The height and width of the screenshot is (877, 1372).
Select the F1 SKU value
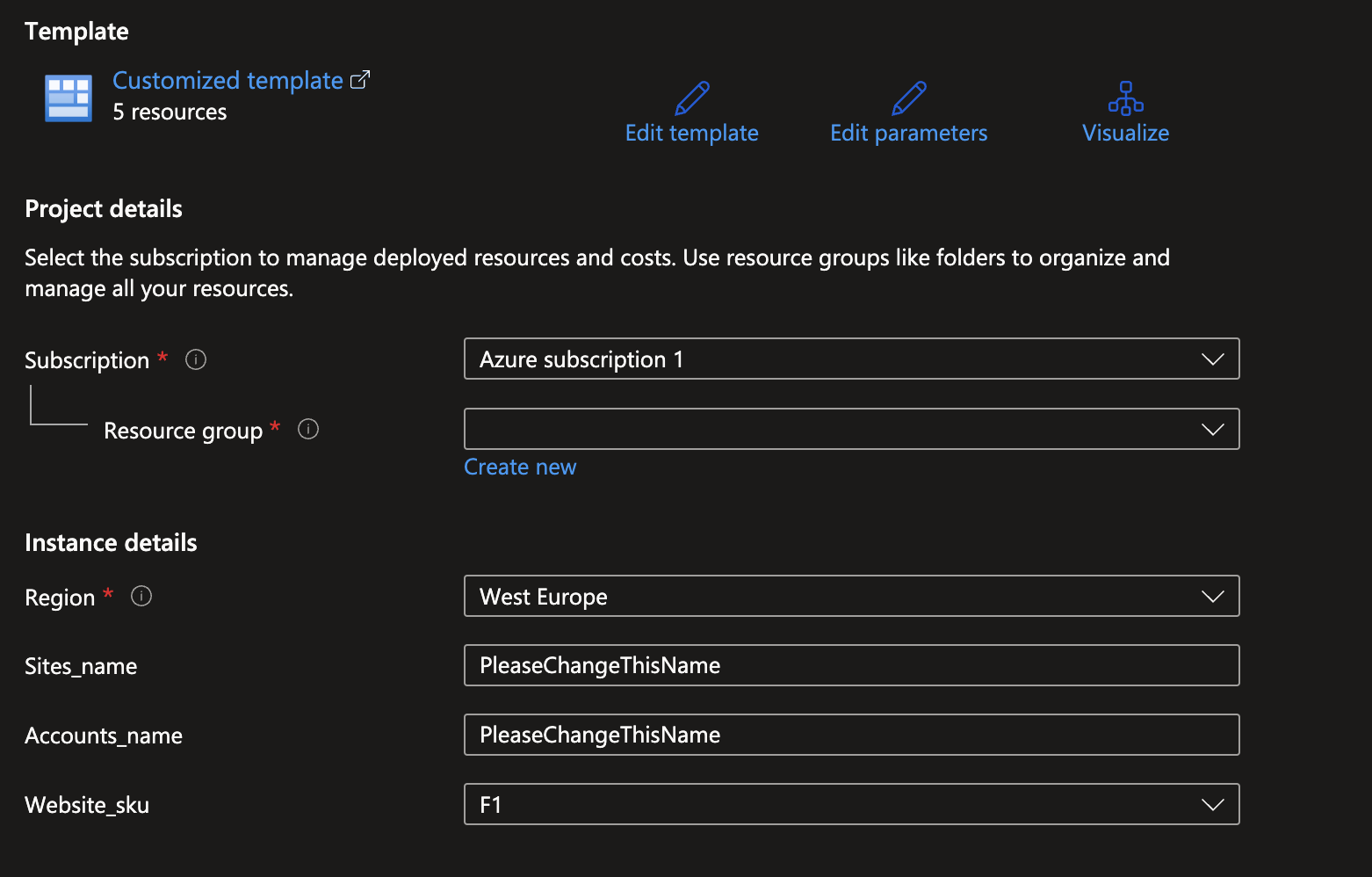[x=491, y=804]
